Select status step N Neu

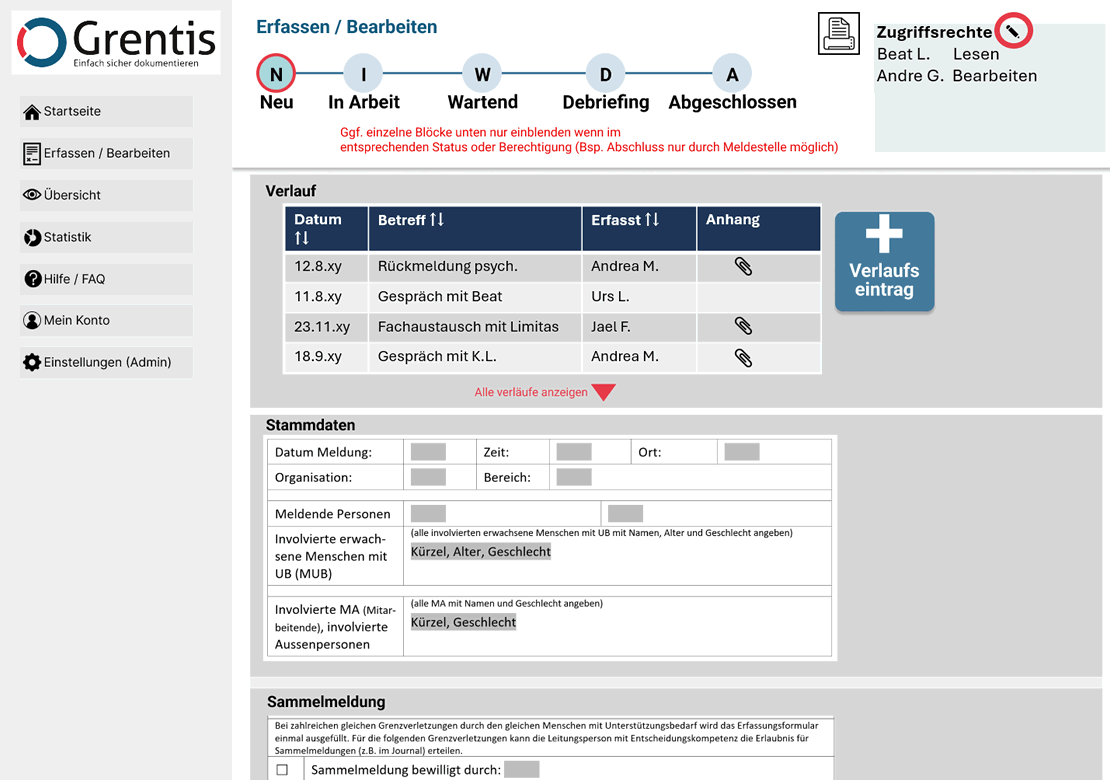click(276, 74)
